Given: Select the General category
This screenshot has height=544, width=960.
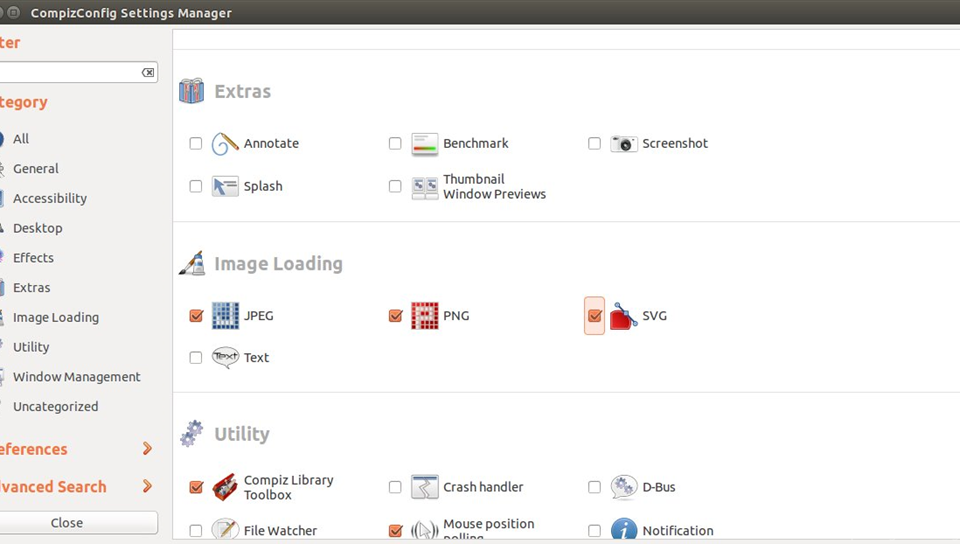Looking at the screenshot, I should tap(36, 168).
